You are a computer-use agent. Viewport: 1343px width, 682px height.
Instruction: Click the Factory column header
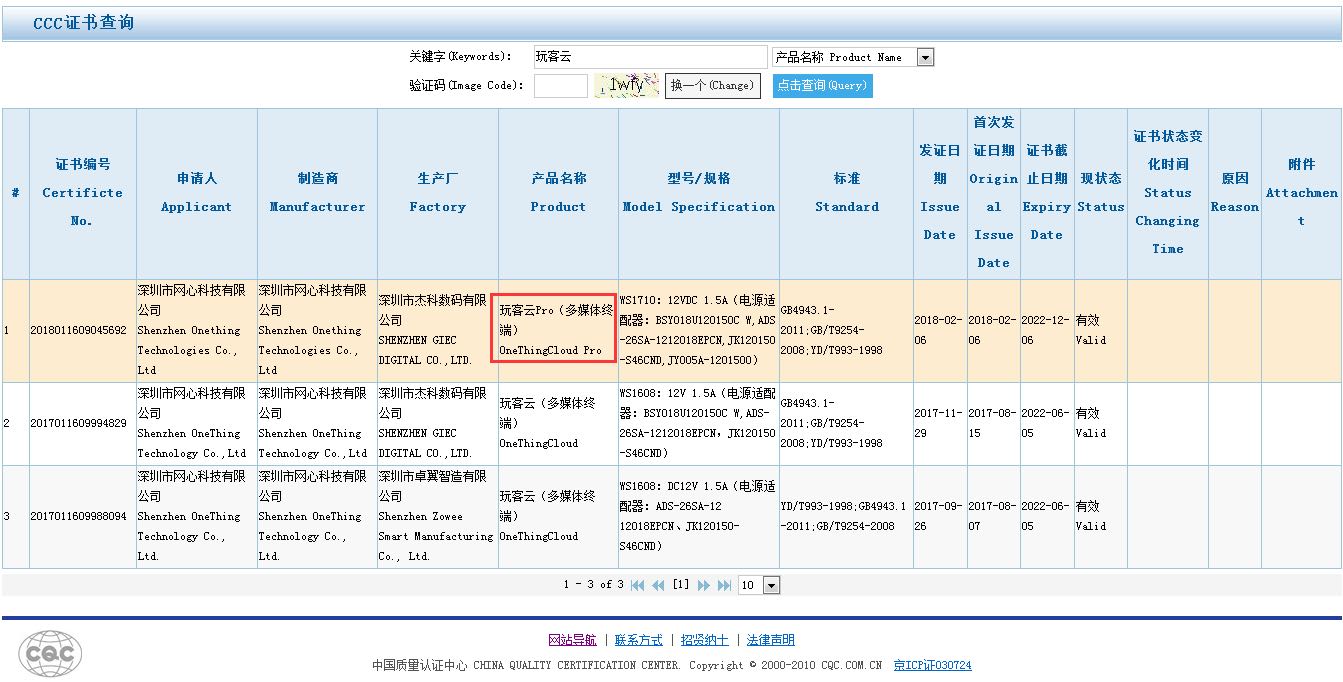[437, 193]
